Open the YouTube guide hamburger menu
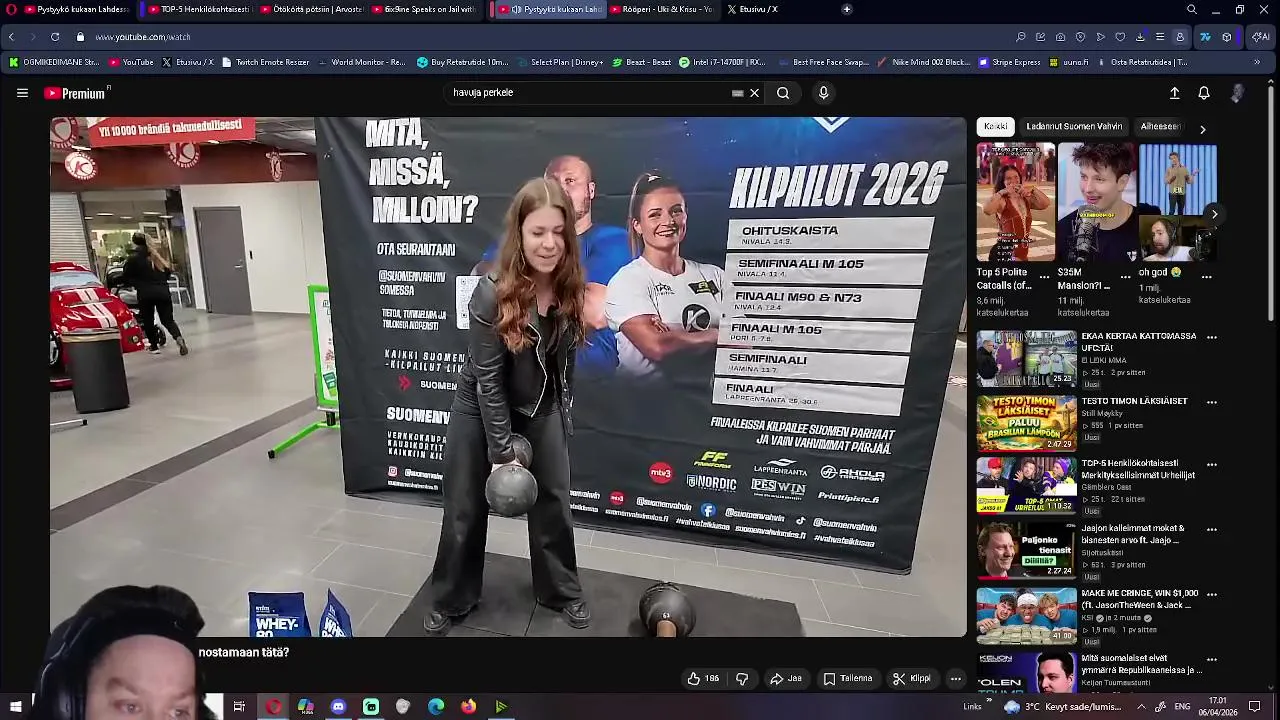Viewport: 1280px width, 720px height. pos(22,93)
